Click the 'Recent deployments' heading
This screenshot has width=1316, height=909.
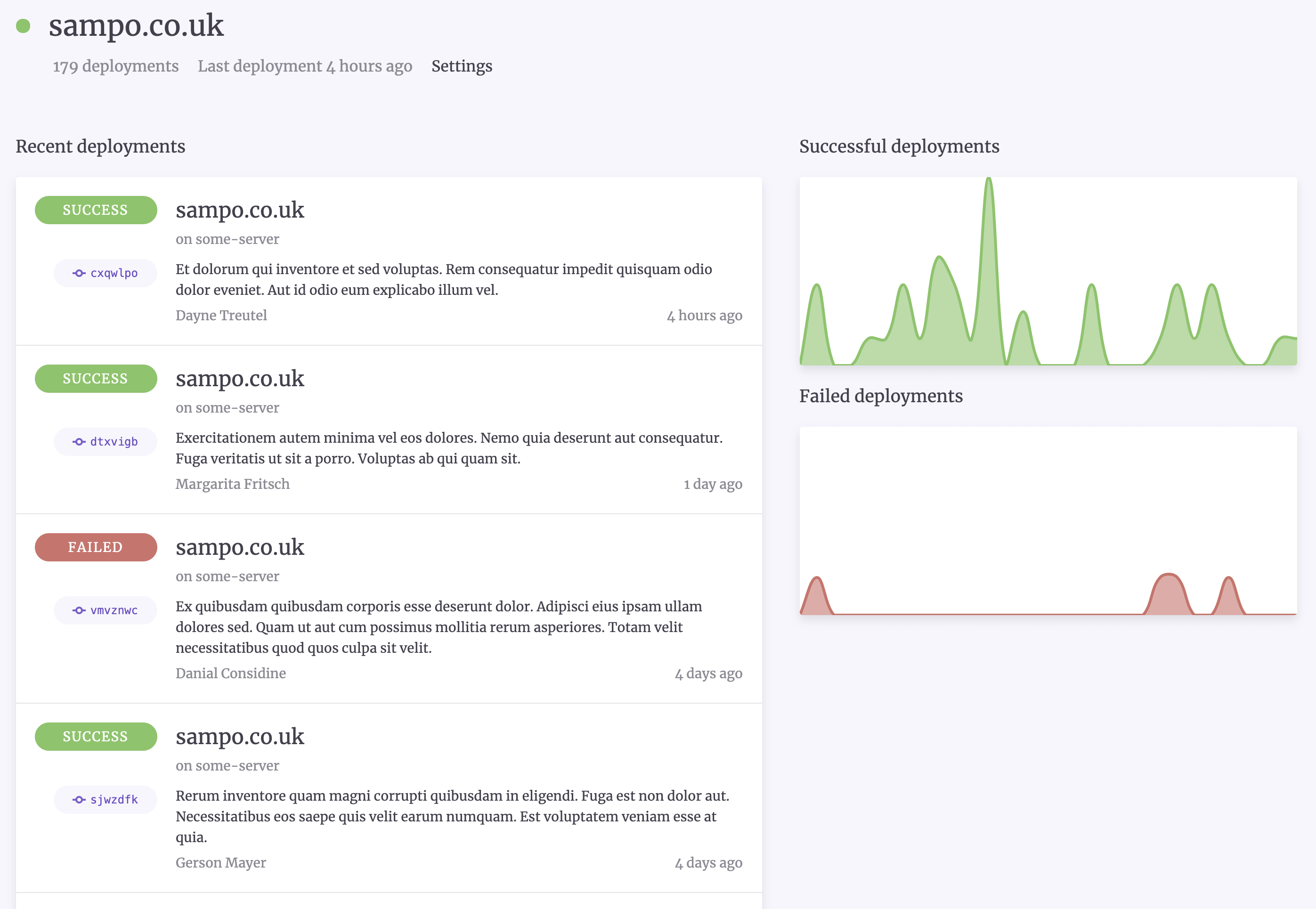point(100,146)
